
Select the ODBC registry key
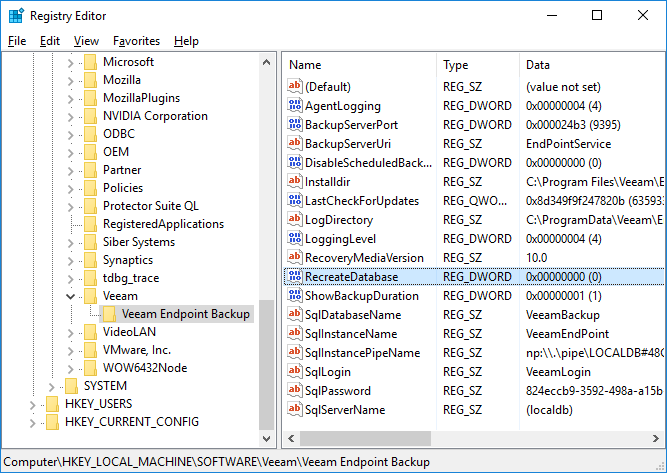click(x=119, y=134)
